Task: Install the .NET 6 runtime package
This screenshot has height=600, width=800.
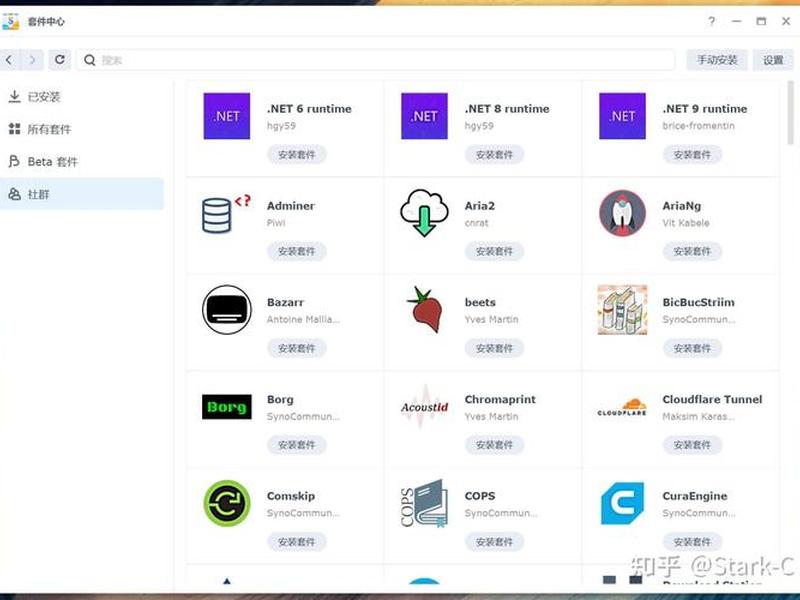Action: [296, 155]
